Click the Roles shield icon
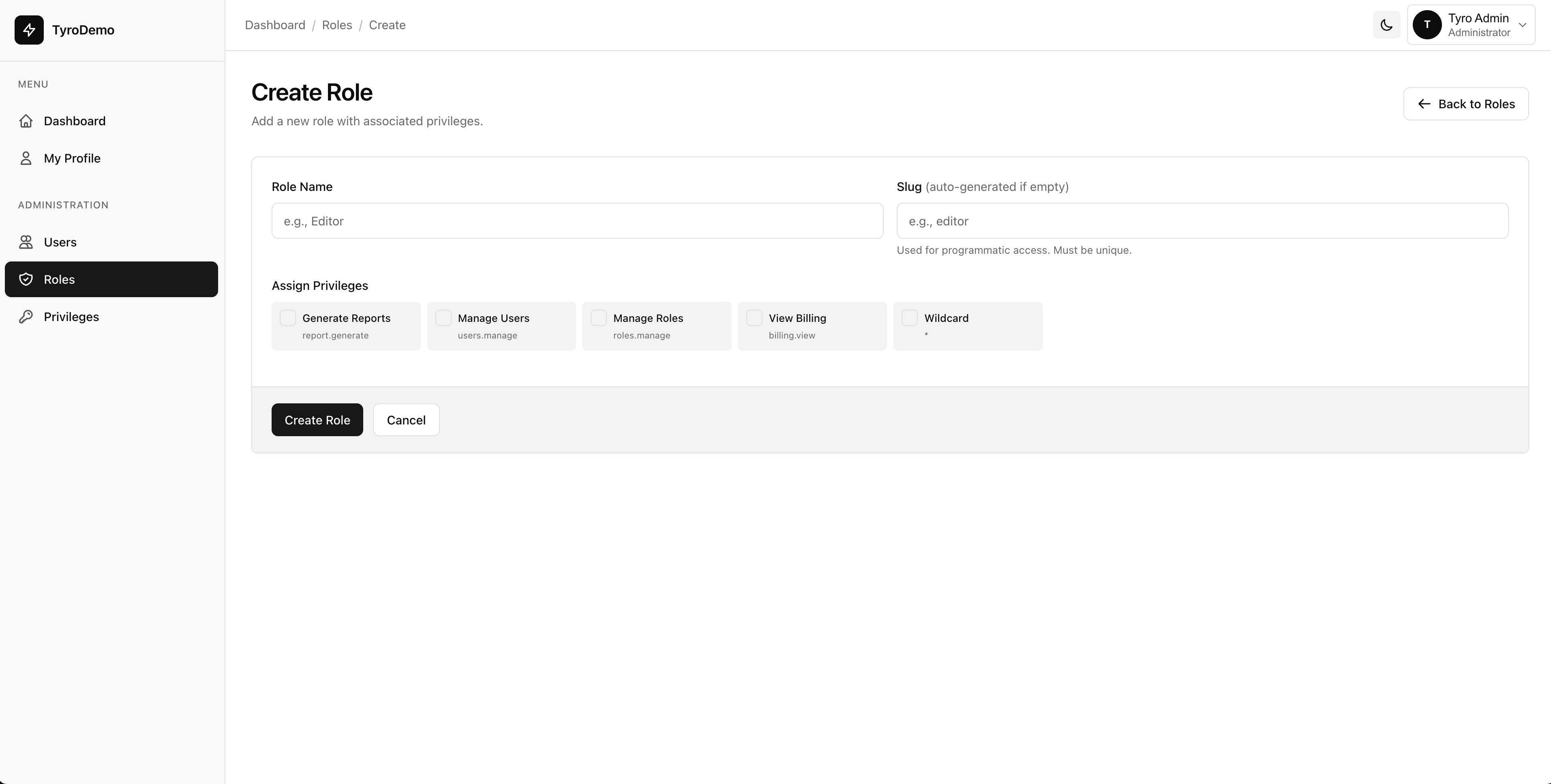 coord(26,279)
